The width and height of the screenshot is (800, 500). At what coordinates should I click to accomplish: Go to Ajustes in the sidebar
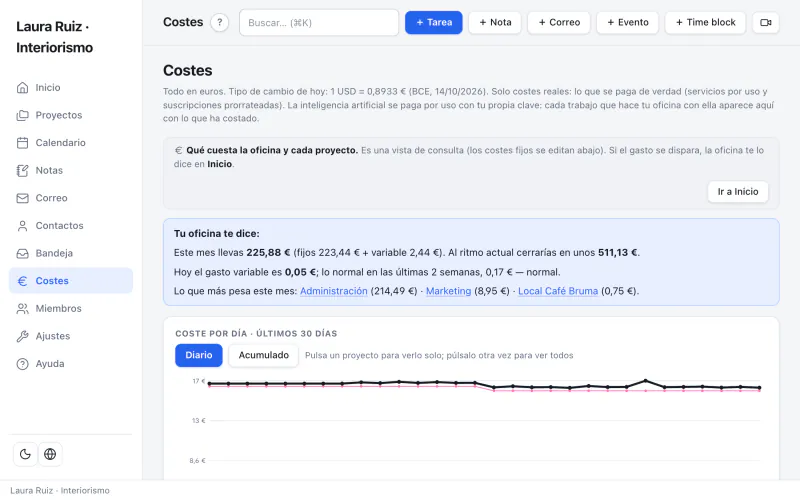[x=71, y=336]
